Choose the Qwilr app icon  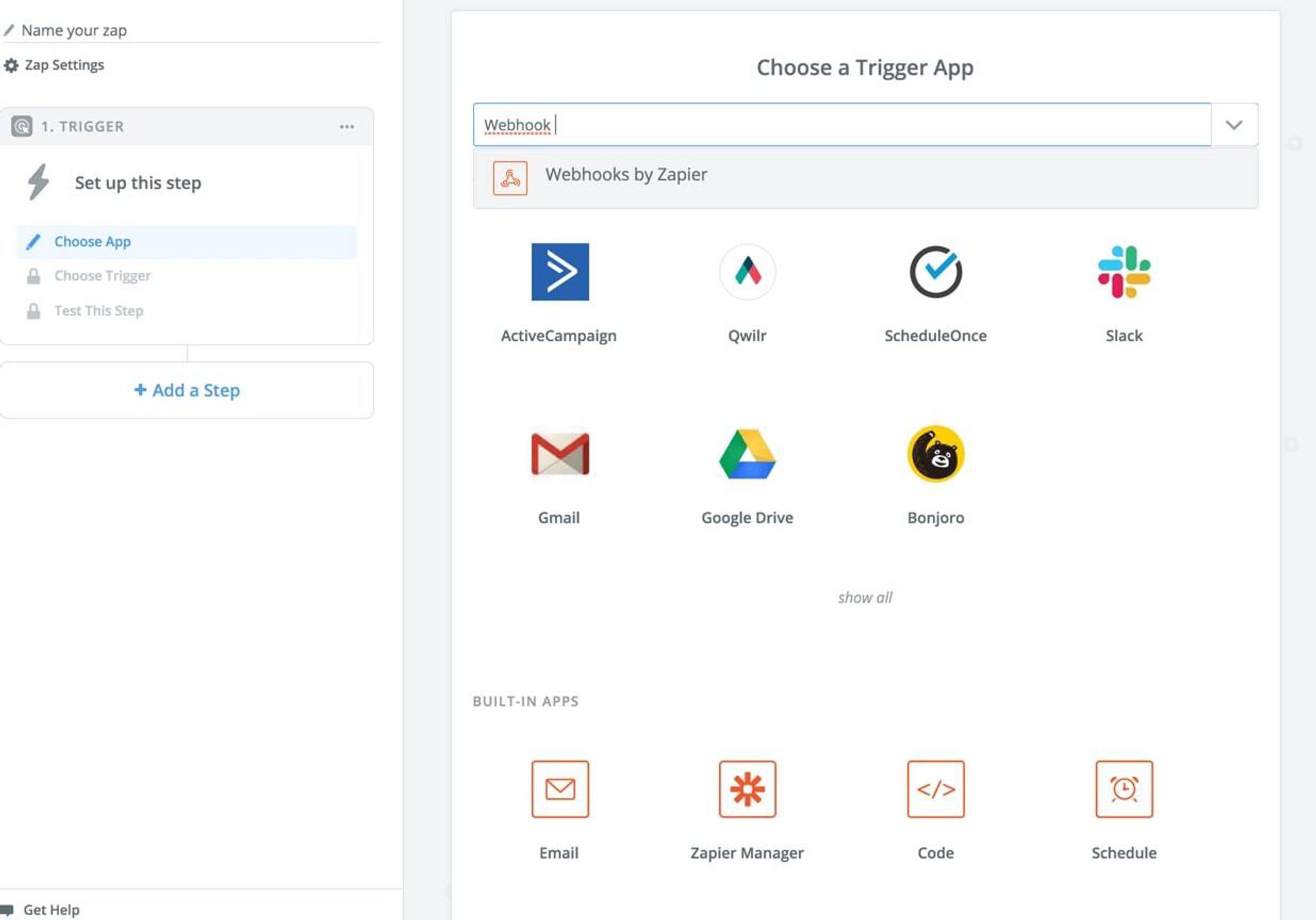747,272
